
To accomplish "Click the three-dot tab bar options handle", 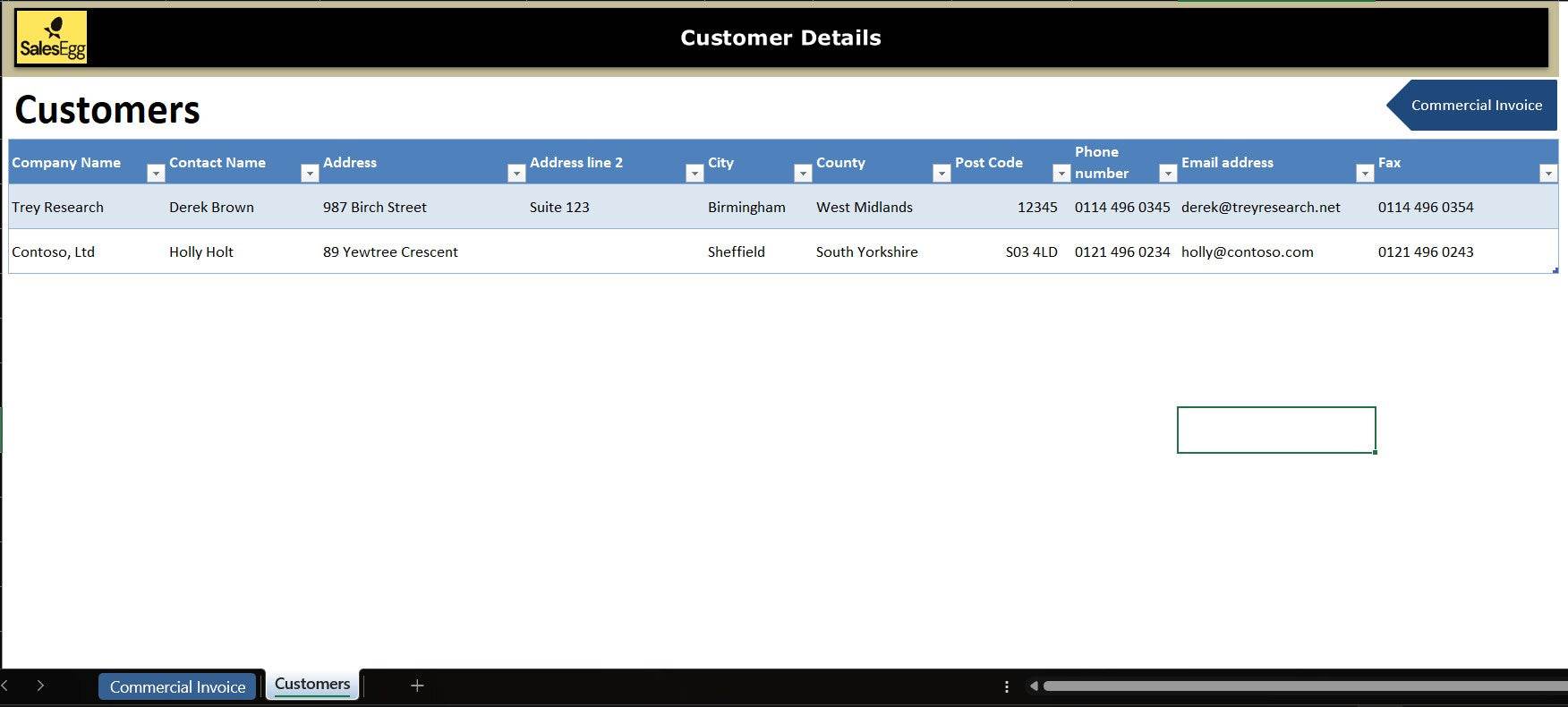I will (1007, 686).
